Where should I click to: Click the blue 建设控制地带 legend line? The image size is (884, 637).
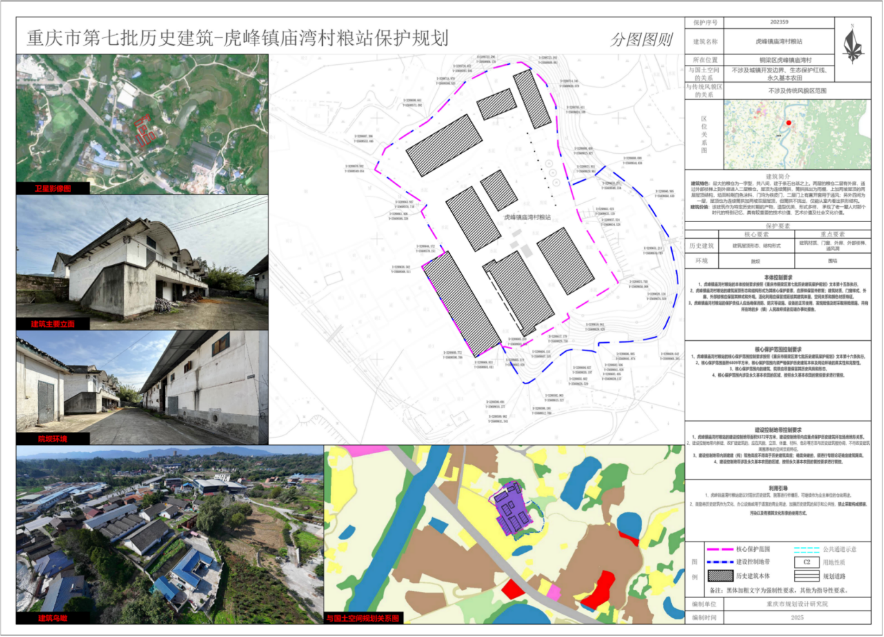pyautogui.click(x=720, y=563)
